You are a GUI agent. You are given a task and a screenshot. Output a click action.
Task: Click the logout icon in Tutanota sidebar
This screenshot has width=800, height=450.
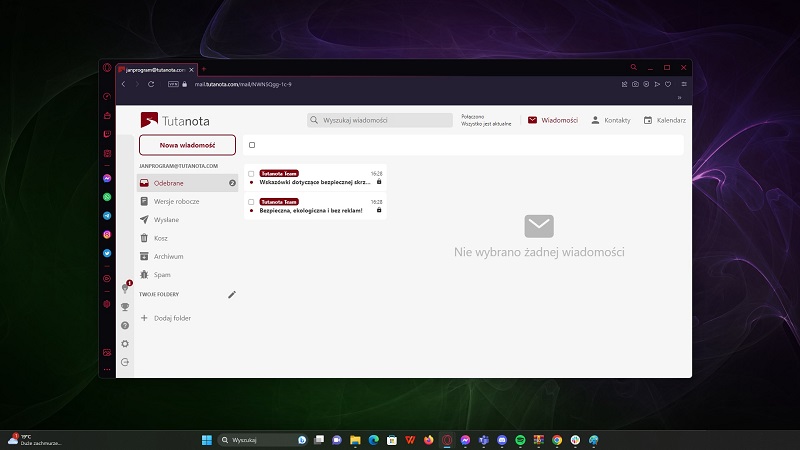(x=125, y=362)
